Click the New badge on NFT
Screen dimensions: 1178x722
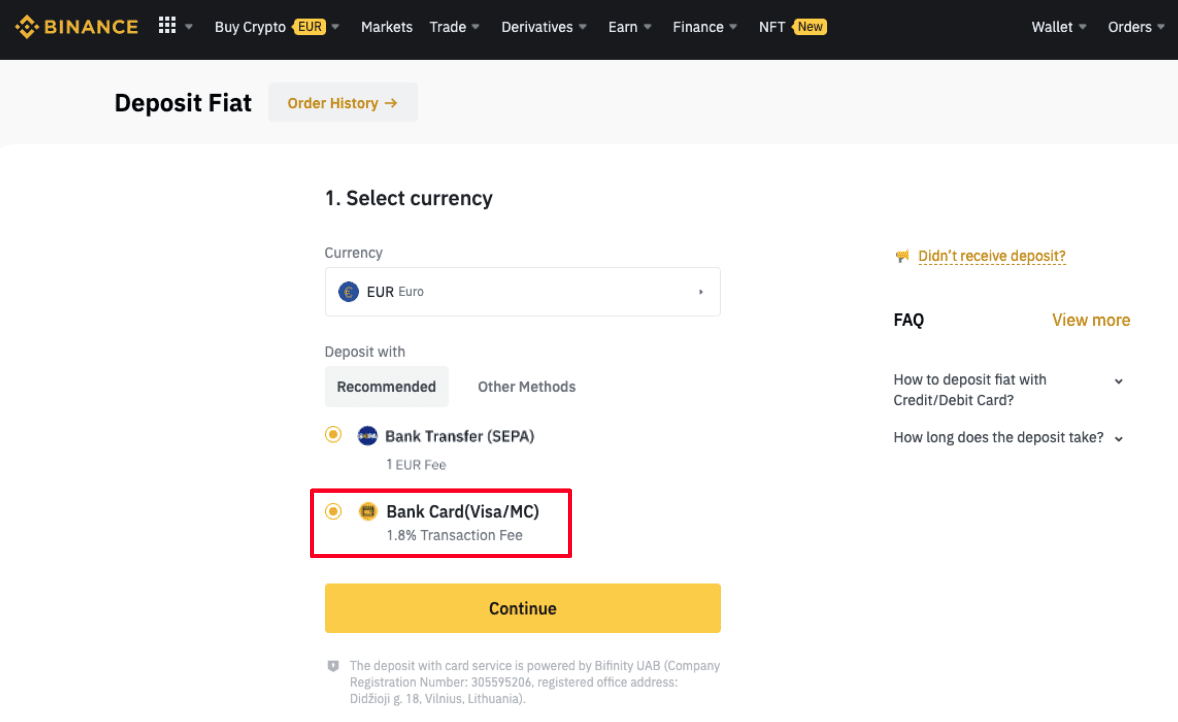(x=809, y=27)
